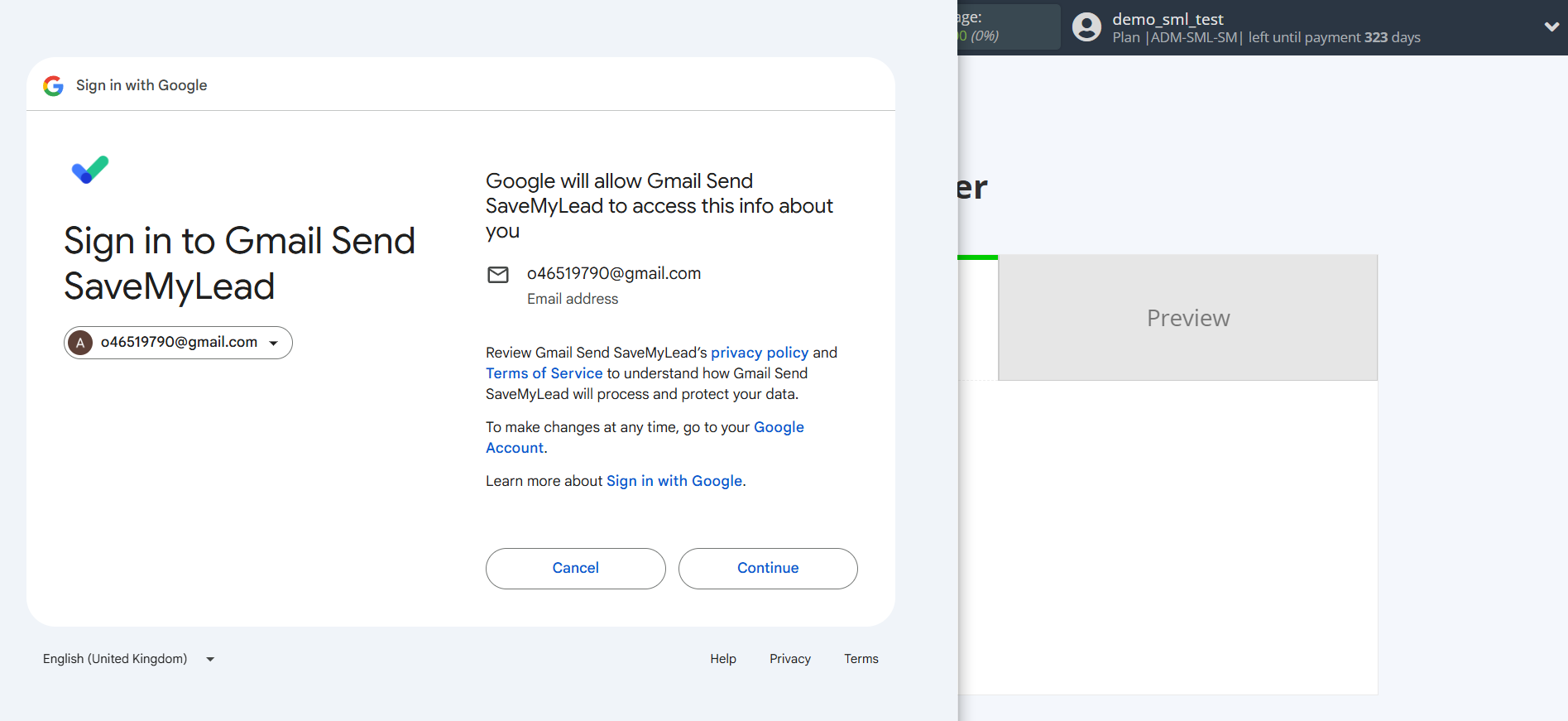1568x721 pixels.
Task: Expand the demo_sml_test account panel chevron
Action: [1551, 26]
